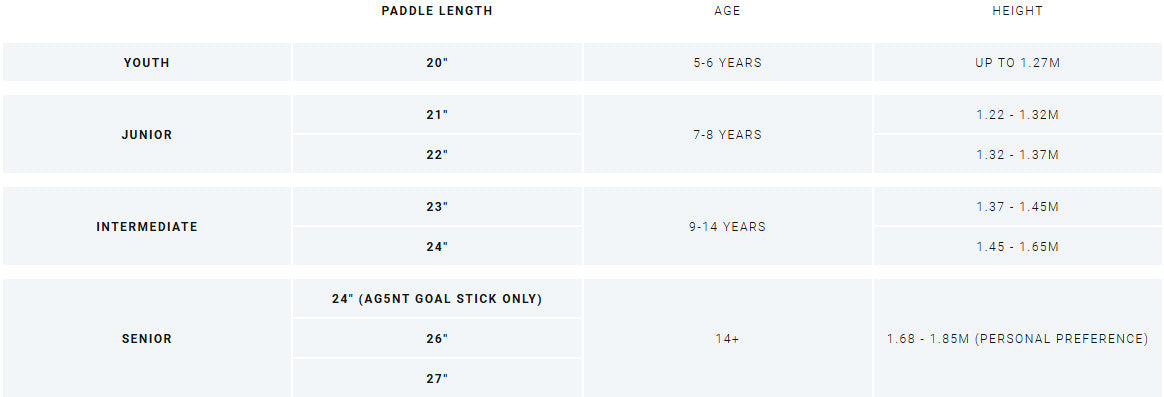The height and width of the screenshot is (397, 1164).
Task: Click the AGE column header
Action: [728, 11]
